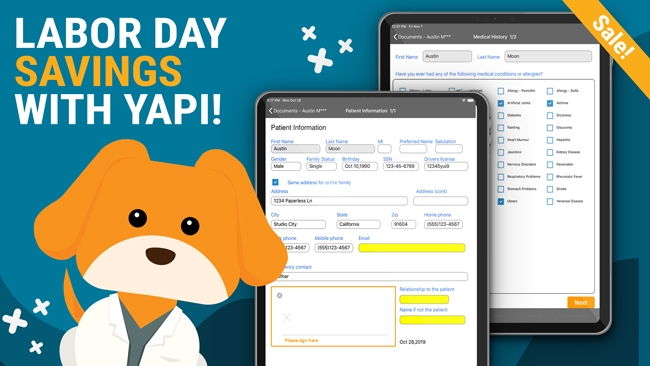Open the State field showing California
Image resolution: width=650 pixels, height=366 pixels.
click(358, 224)
